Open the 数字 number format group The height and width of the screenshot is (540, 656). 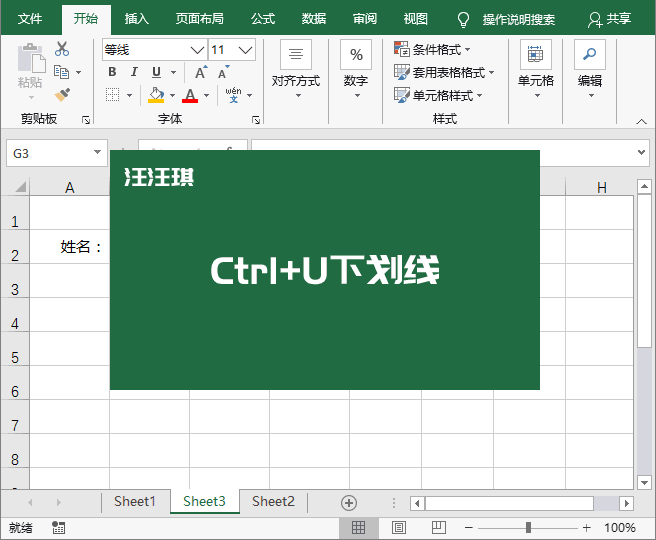tap(356, 69)
